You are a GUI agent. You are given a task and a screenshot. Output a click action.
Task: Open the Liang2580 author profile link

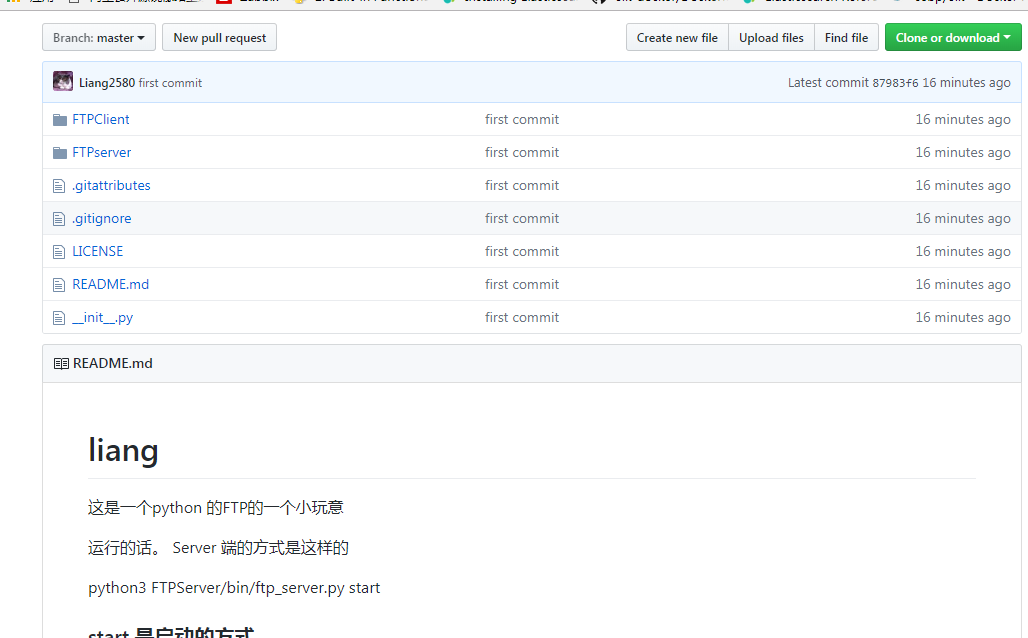(x=107, y=83)
